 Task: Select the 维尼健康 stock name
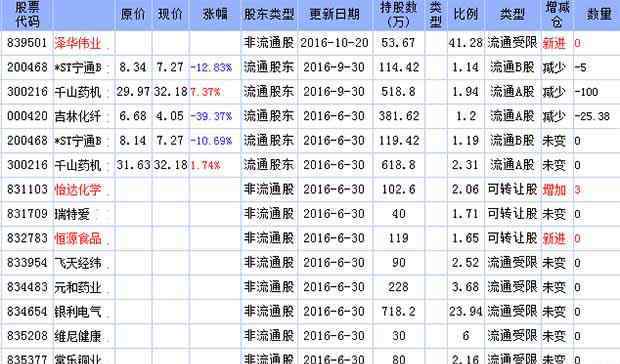78,336
